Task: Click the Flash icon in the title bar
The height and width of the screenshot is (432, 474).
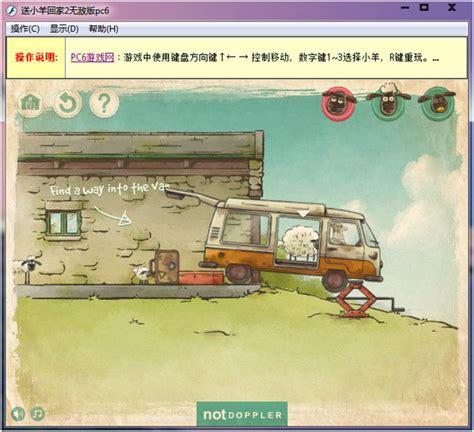Action: pyautogui.click(x=11, y=10)
